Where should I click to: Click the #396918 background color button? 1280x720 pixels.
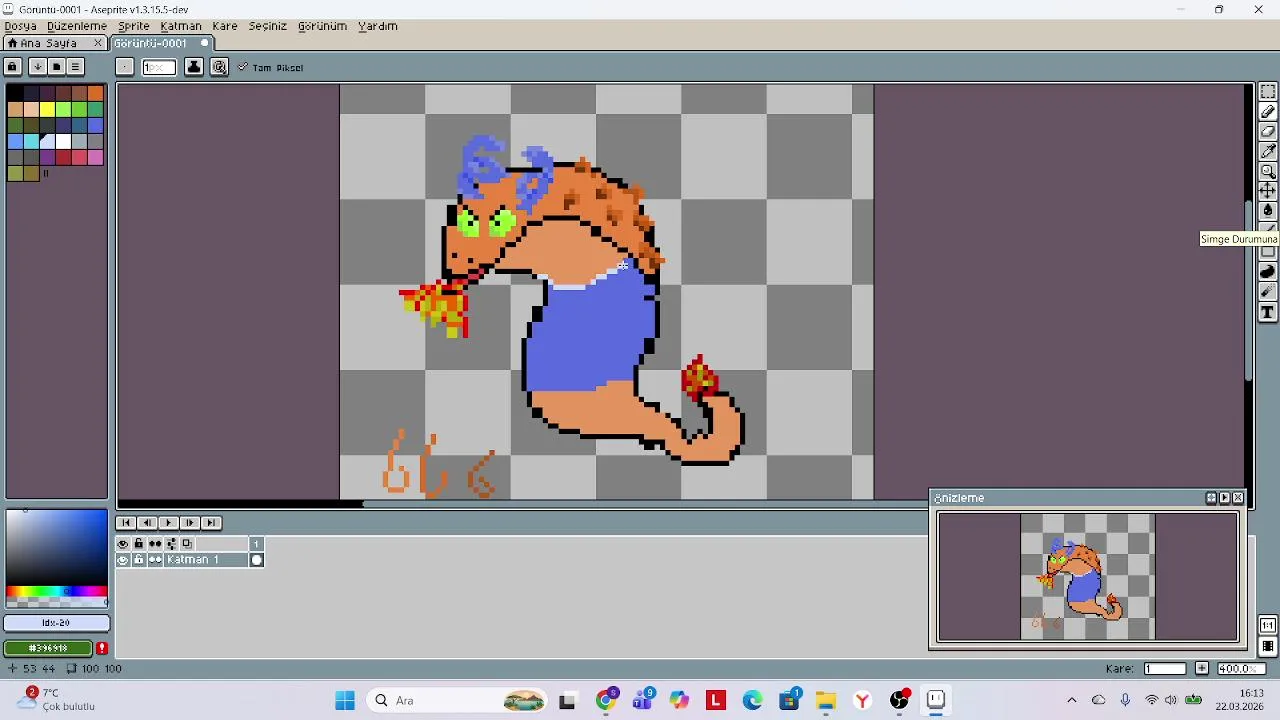(x=49, y=648)
